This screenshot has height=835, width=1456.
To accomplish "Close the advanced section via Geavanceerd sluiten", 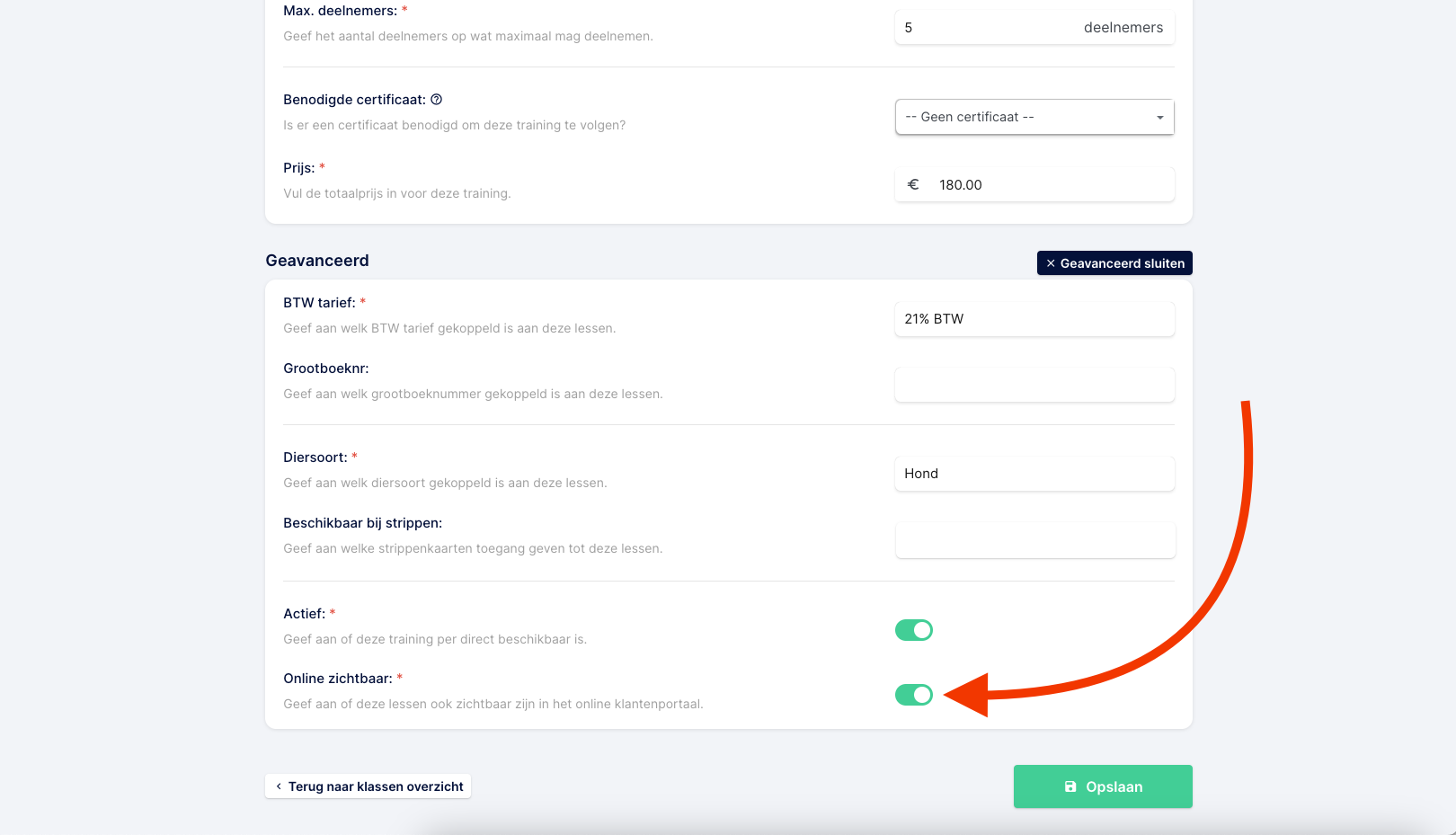I will 1114,263.
